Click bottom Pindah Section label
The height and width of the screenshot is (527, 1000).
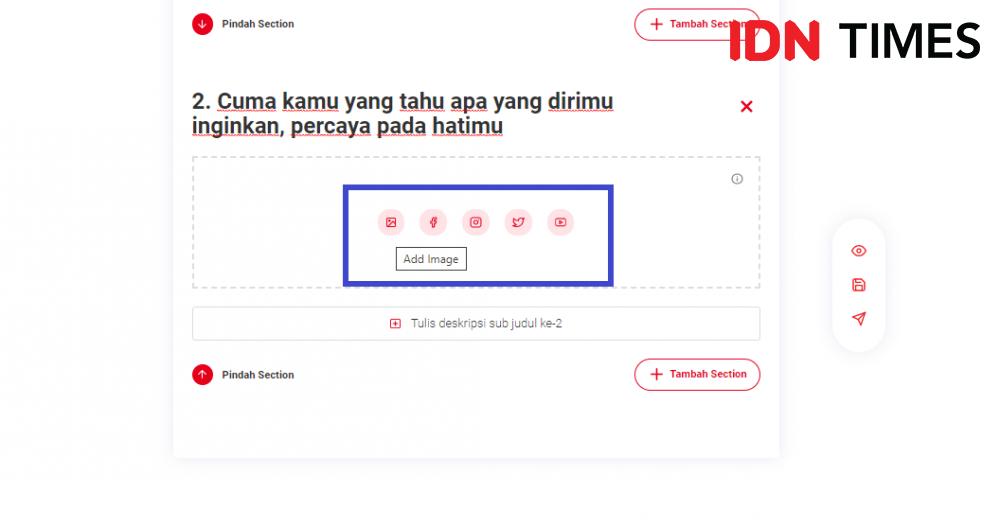(258, 375)
